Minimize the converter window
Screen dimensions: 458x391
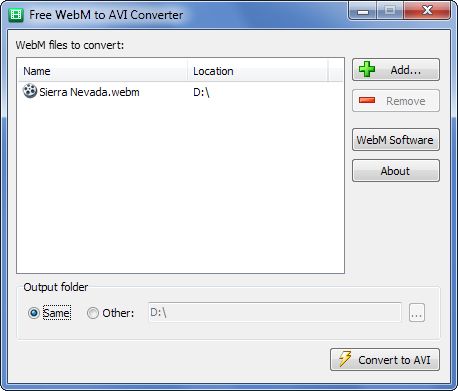pos(363,11)
